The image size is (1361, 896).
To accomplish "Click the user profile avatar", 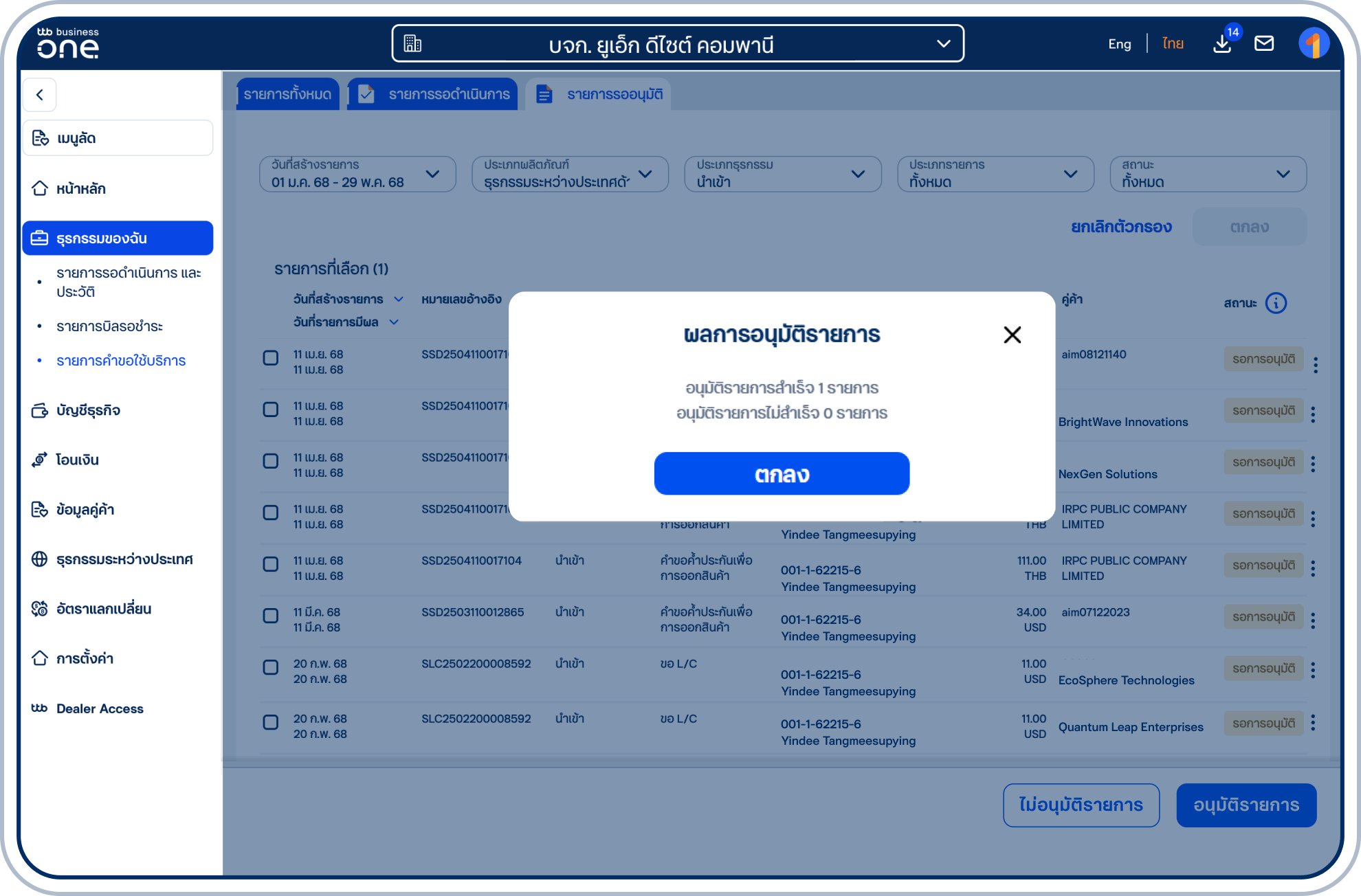I will coord(1314,44).
